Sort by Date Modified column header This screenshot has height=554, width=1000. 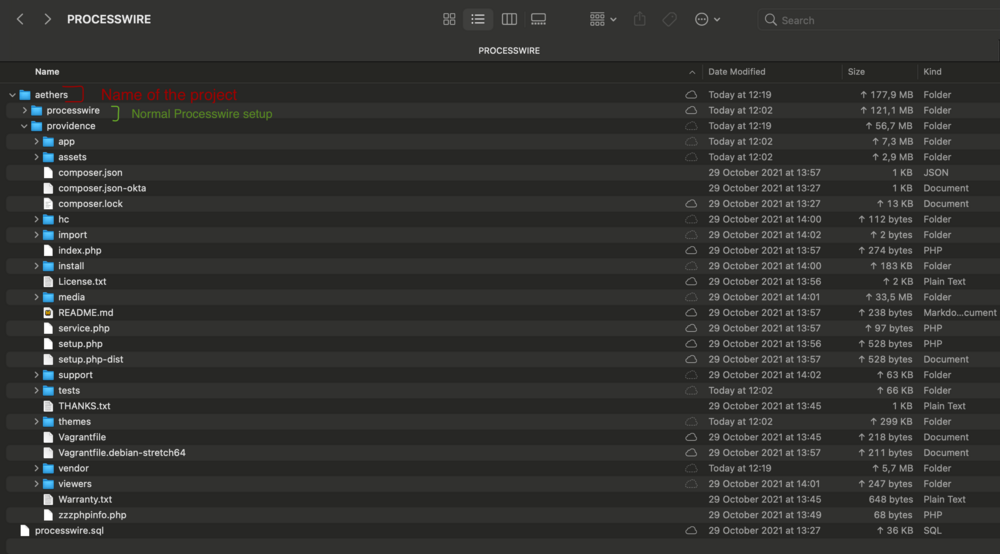click(737, 72)
